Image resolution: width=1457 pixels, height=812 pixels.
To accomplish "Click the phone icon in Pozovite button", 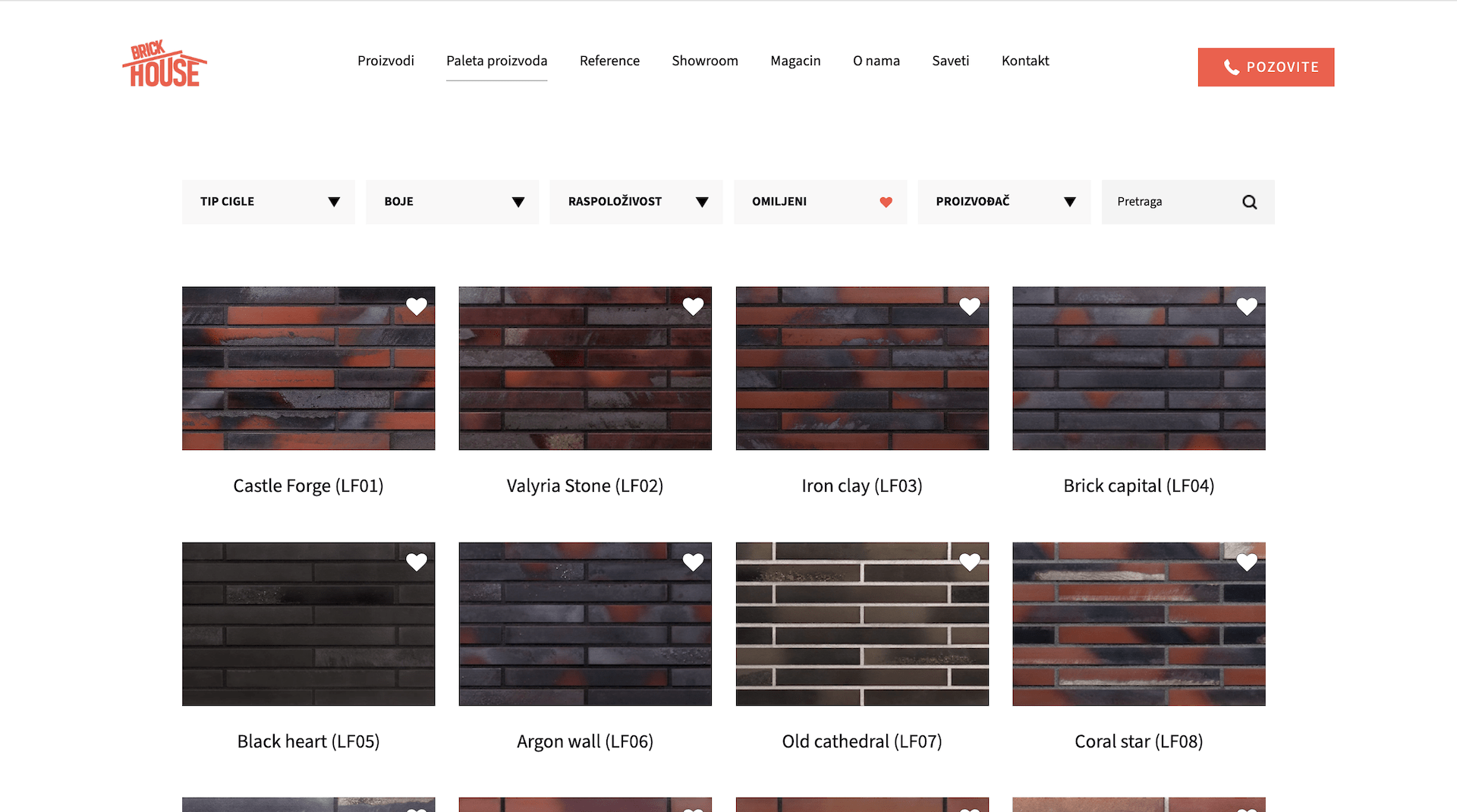I will pyautogui.click(x=1231, y=68).
